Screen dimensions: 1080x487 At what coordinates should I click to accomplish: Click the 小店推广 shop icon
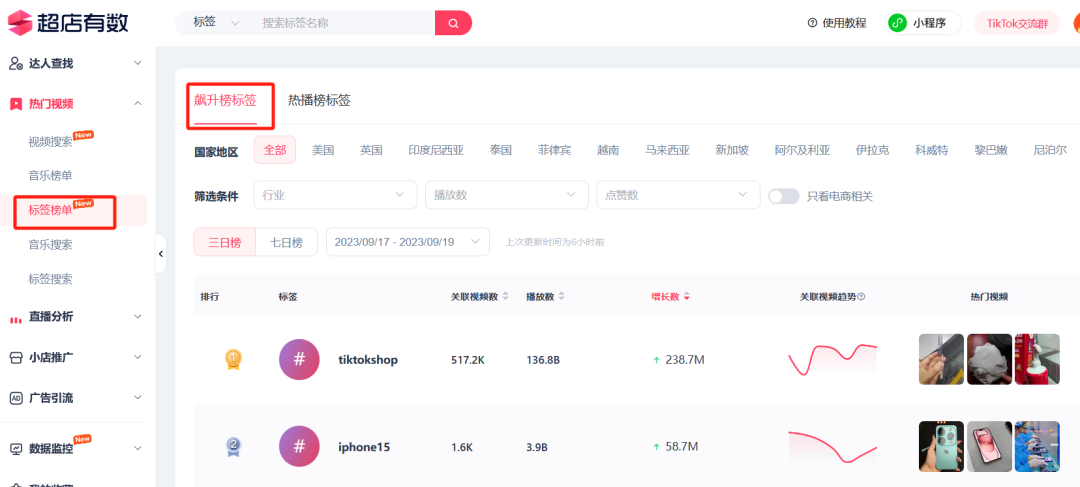[16, 358]
